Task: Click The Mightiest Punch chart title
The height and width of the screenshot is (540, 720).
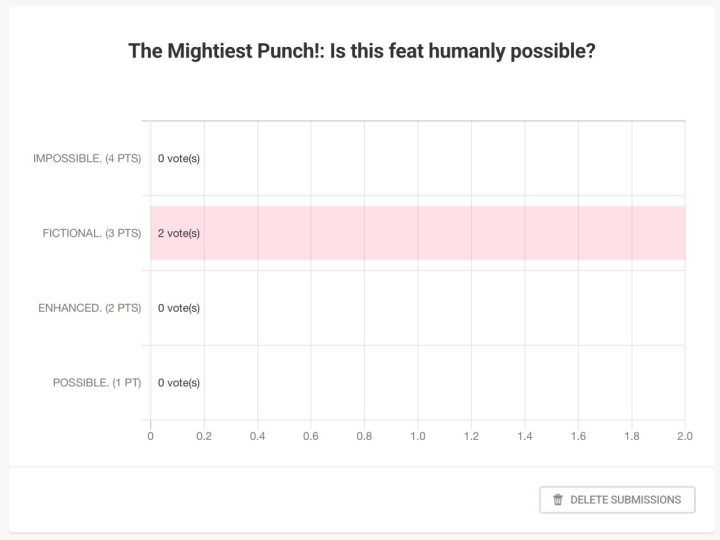Action: 362,51
